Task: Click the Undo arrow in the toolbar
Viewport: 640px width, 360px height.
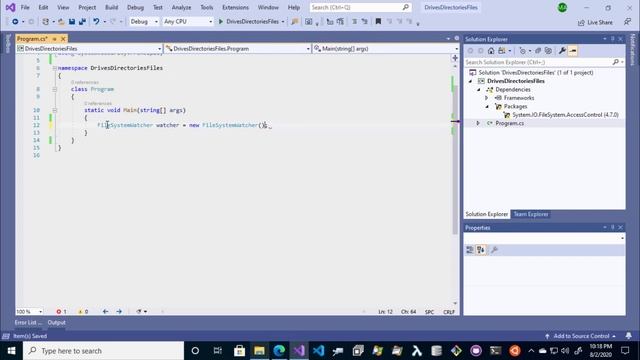Action: [96, 22]
